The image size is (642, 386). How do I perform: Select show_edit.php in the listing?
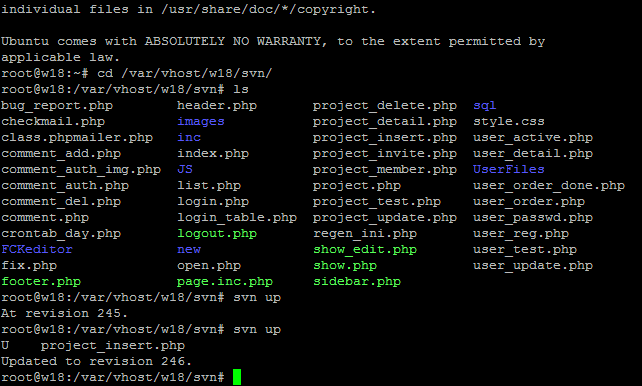365,250
